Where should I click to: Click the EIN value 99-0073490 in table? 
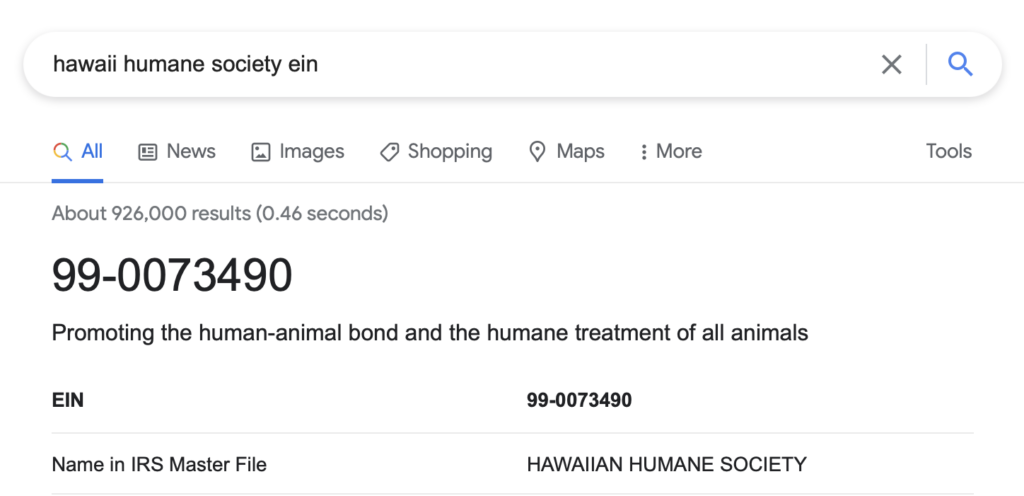[579, 400]
